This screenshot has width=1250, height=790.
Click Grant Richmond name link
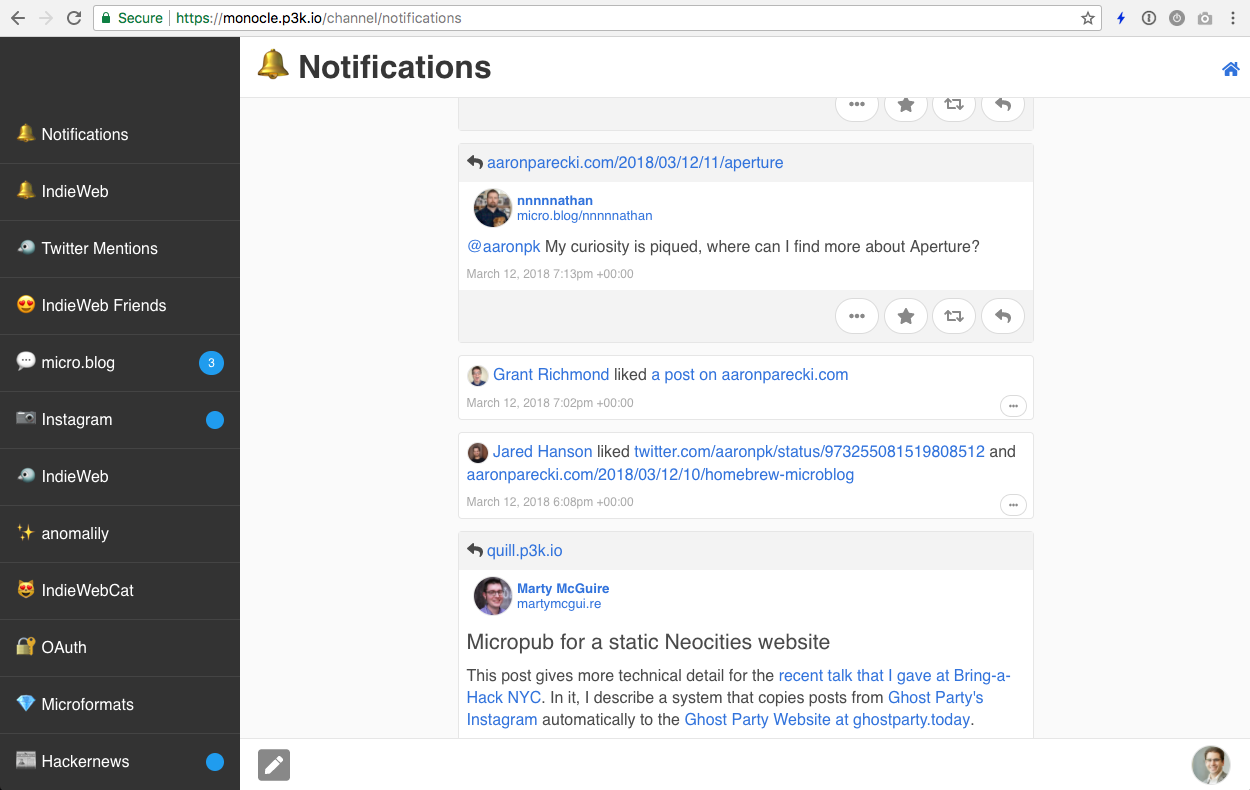pyautogui.click(x=551, y=374)
